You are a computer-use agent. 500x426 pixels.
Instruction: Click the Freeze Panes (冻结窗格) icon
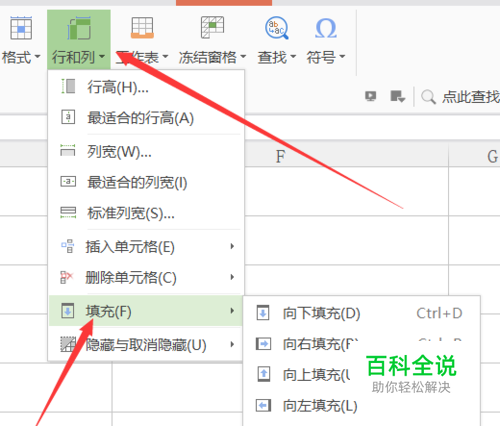pos(212,27)
